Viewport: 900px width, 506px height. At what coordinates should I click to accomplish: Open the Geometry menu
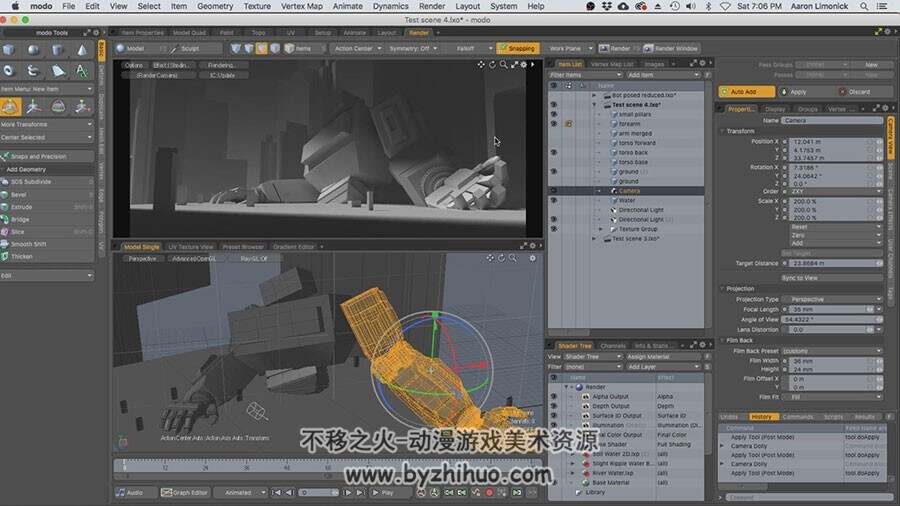point(215,6)
